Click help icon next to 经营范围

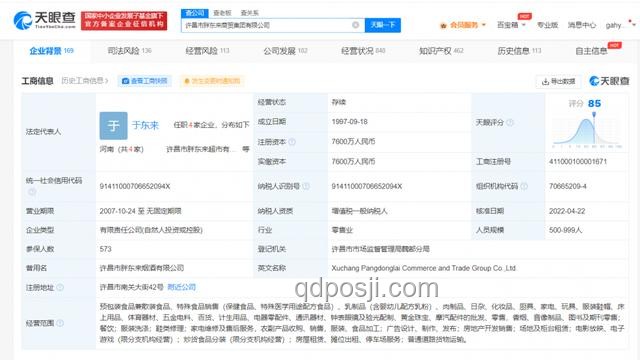click(x=60, y=323)
